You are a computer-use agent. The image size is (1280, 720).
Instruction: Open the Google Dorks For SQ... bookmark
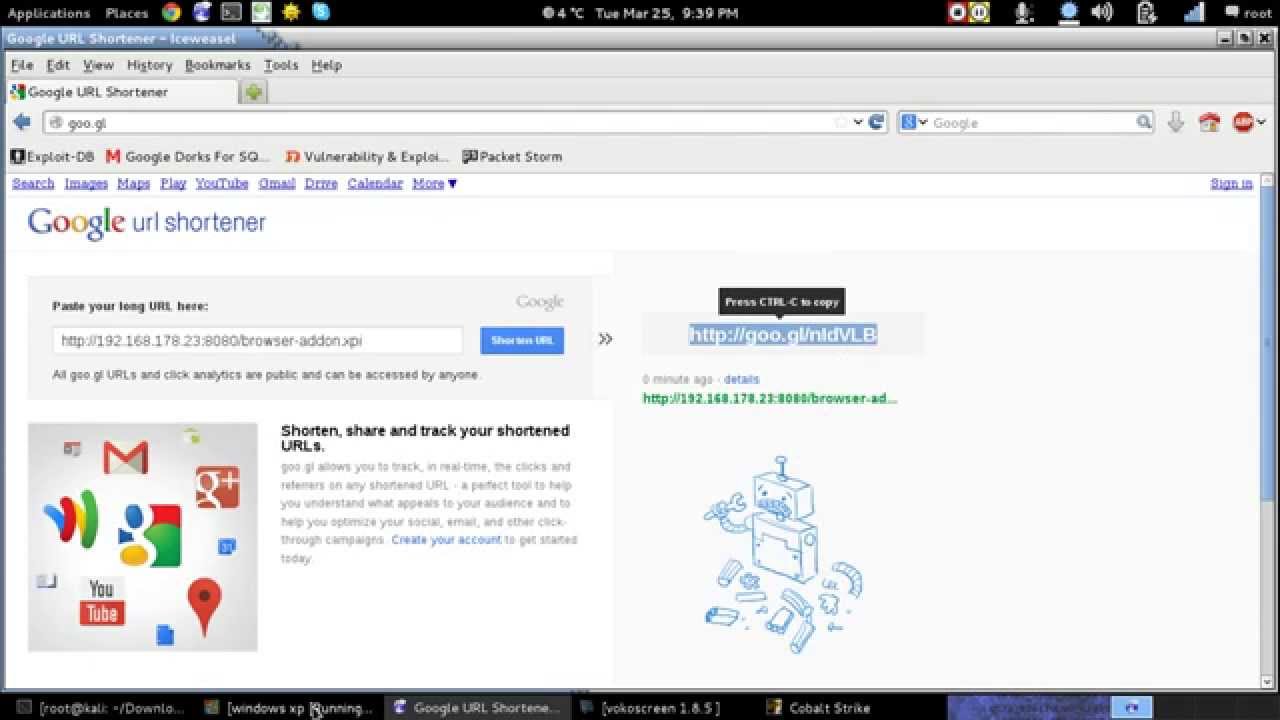(x=188, y=157)
